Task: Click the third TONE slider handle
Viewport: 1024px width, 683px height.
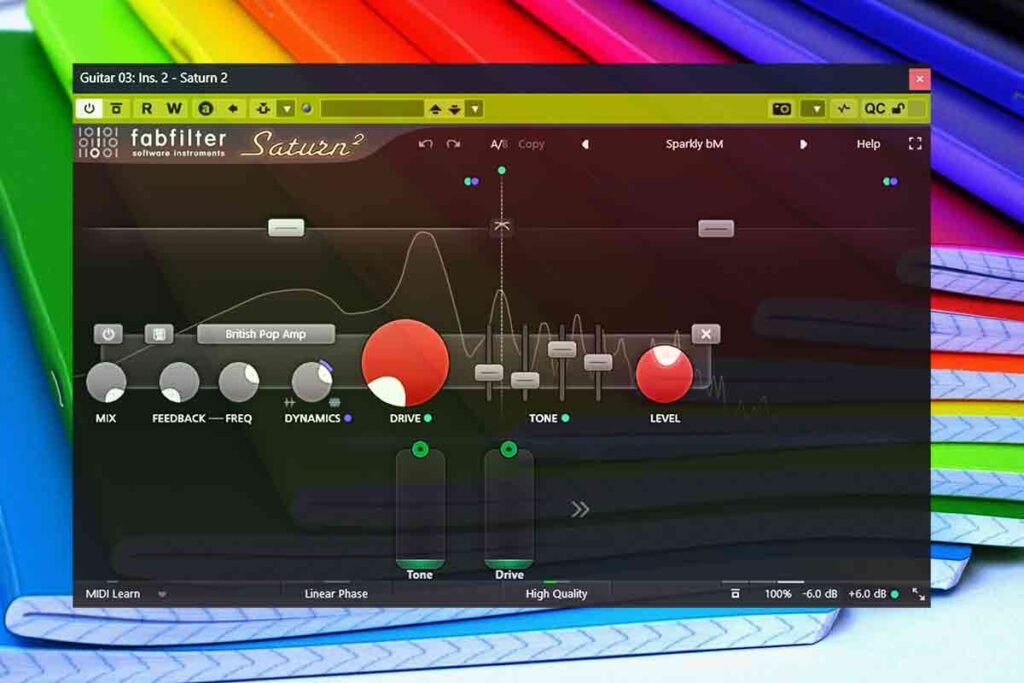Action: [562, 349]
